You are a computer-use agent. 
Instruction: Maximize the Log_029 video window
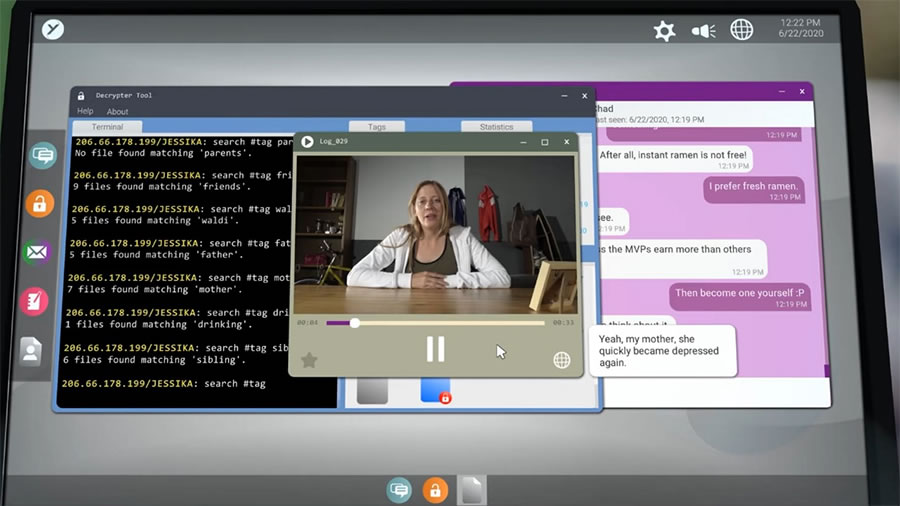pyautogui.click(x=545, y=142)
